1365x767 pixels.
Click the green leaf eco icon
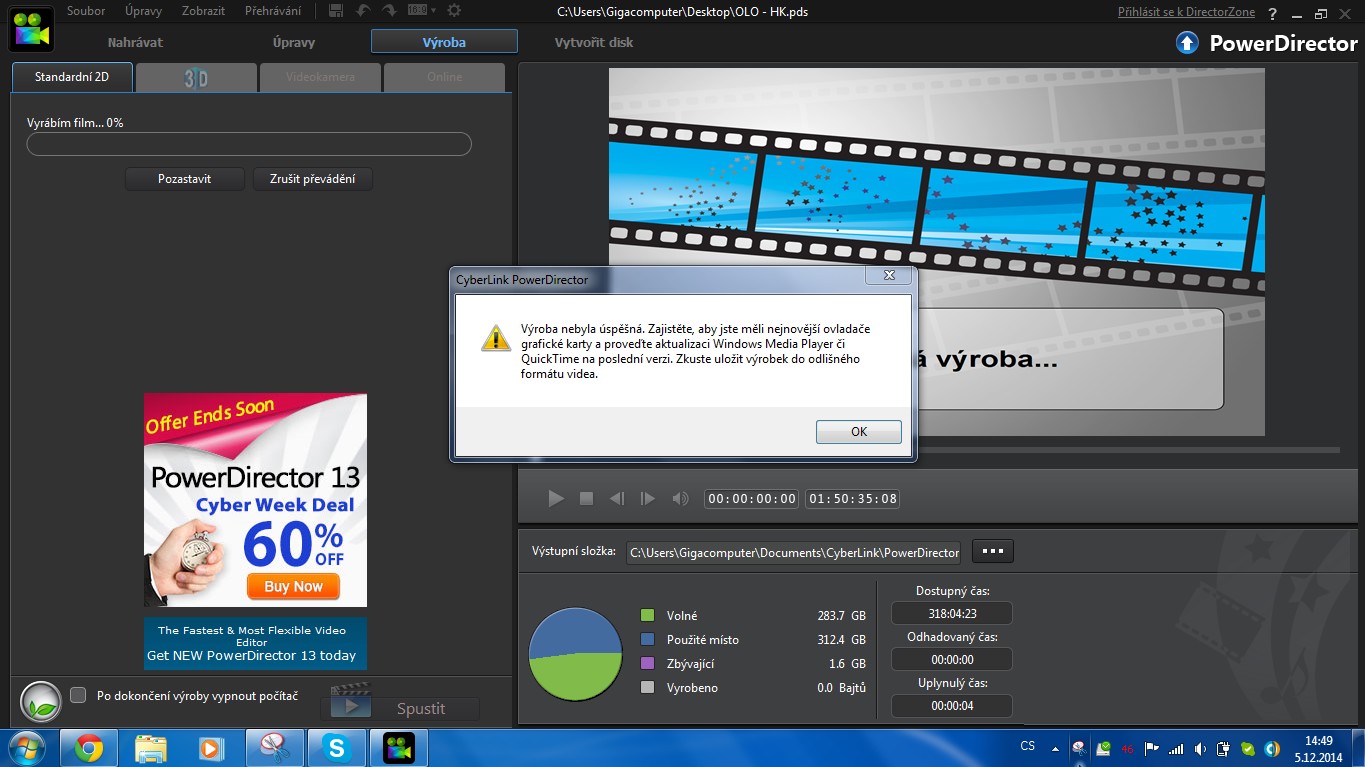pos(41,701)
